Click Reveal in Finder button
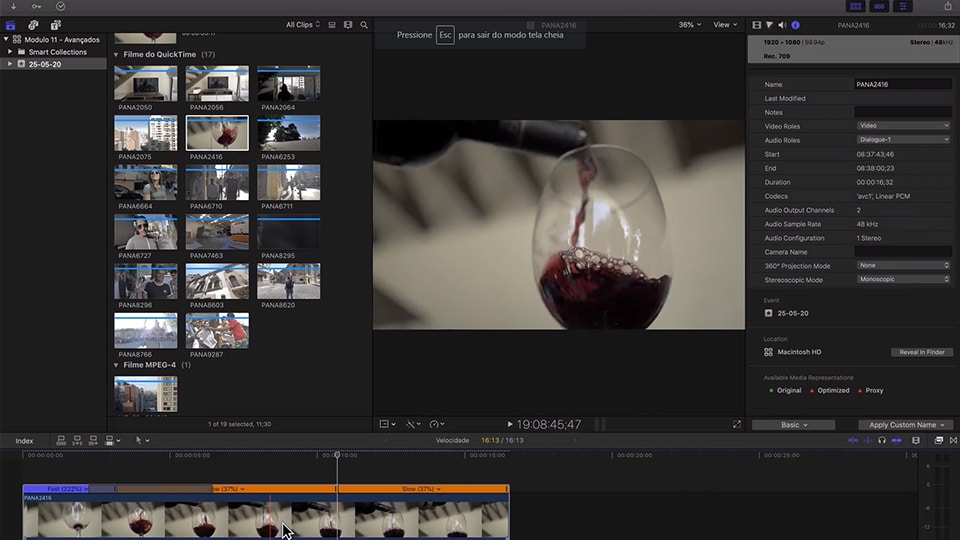This screenshot has height=540, width=960. (921, 352)
